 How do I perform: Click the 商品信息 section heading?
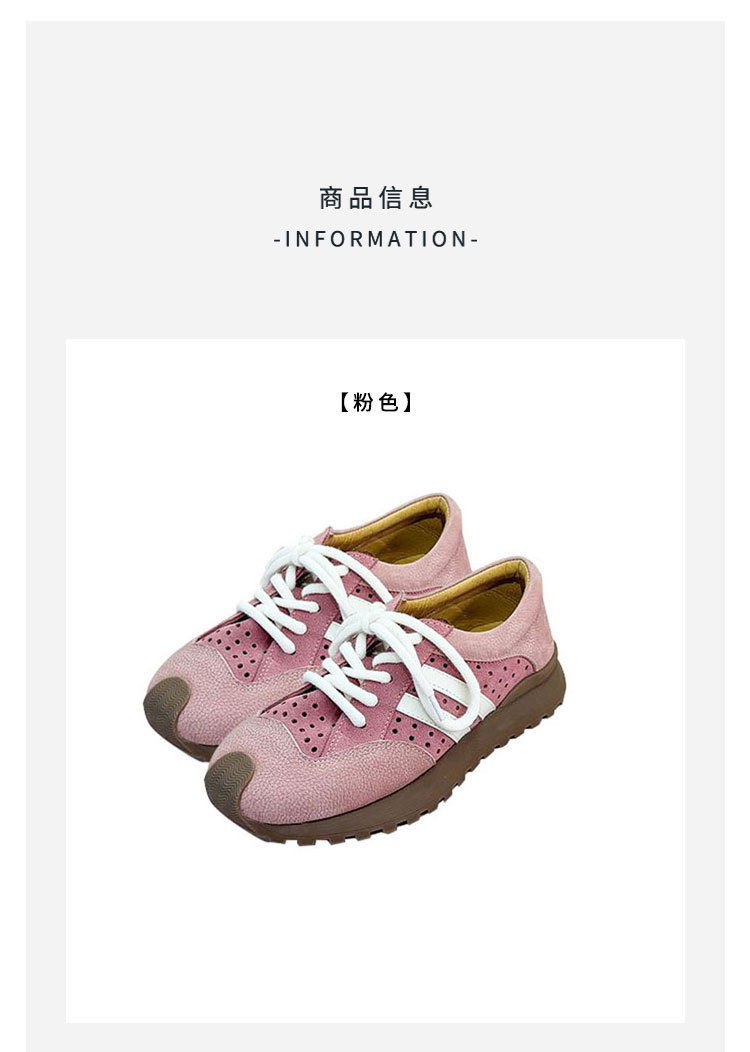pos(376,198)
